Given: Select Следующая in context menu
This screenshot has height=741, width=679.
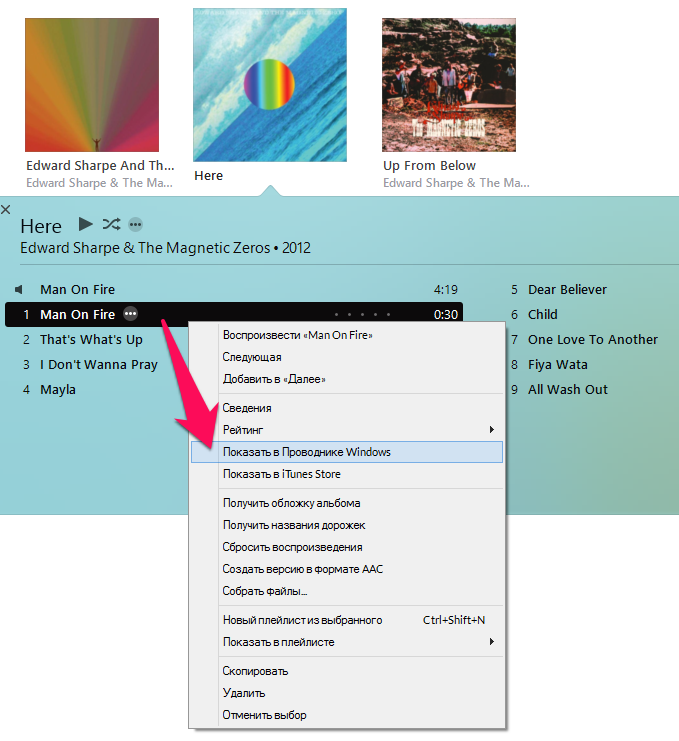Looking at the screenshot, I should (347, 357).
